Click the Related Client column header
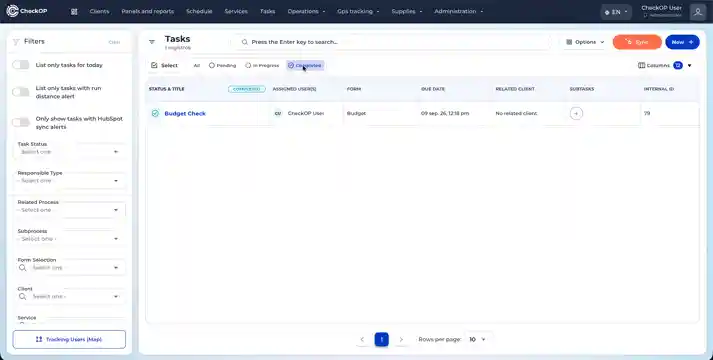 pos(515,89)
